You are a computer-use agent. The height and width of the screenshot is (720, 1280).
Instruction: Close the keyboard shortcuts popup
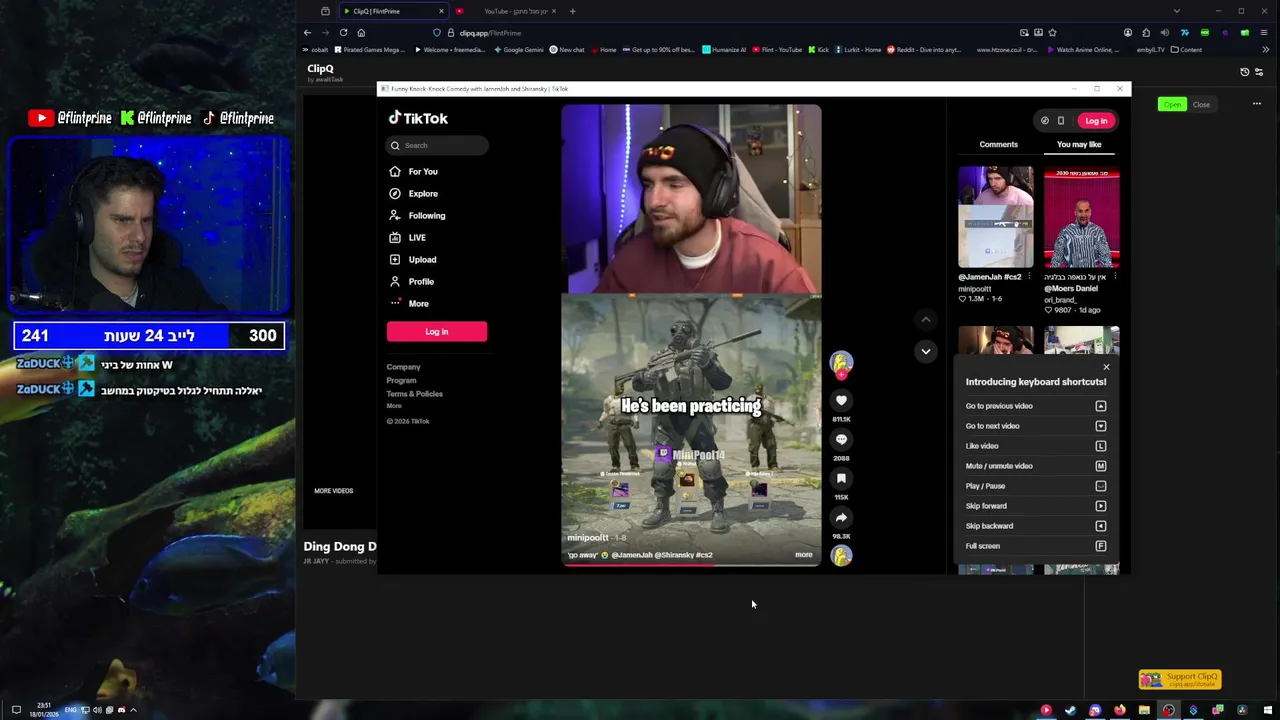click(1106, 367)
